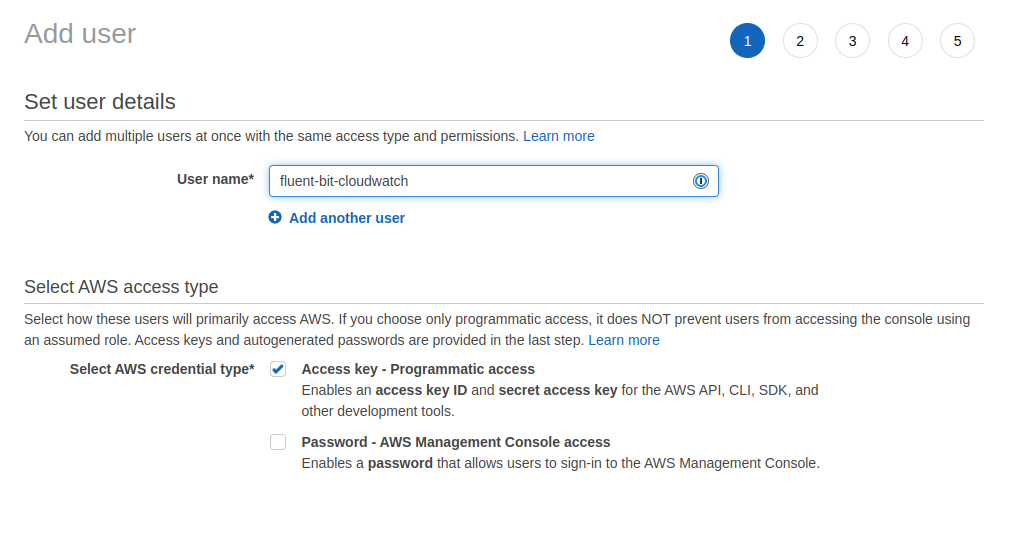Uncheck Access key - Programmatic access checkbox

click(x=278, y=369)
